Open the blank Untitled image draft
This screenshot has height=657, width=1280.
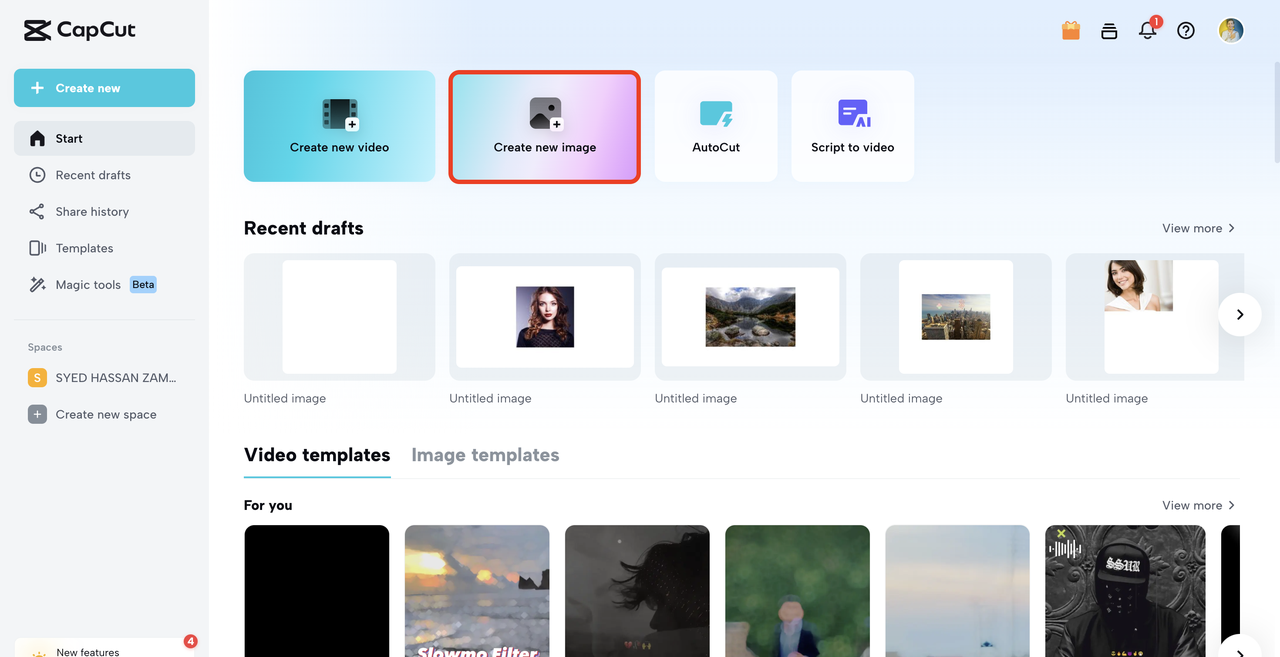(x=340, y=316)
